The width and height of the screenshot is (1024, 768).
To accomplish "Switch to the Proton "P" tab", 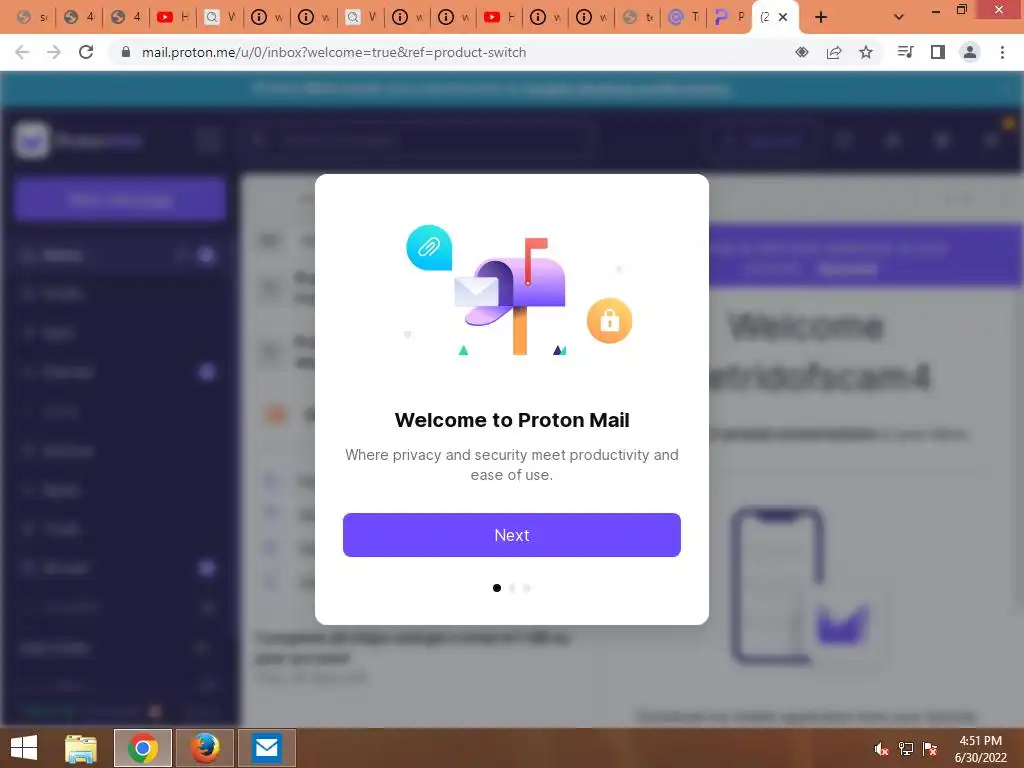I will (x=729, y=17).
